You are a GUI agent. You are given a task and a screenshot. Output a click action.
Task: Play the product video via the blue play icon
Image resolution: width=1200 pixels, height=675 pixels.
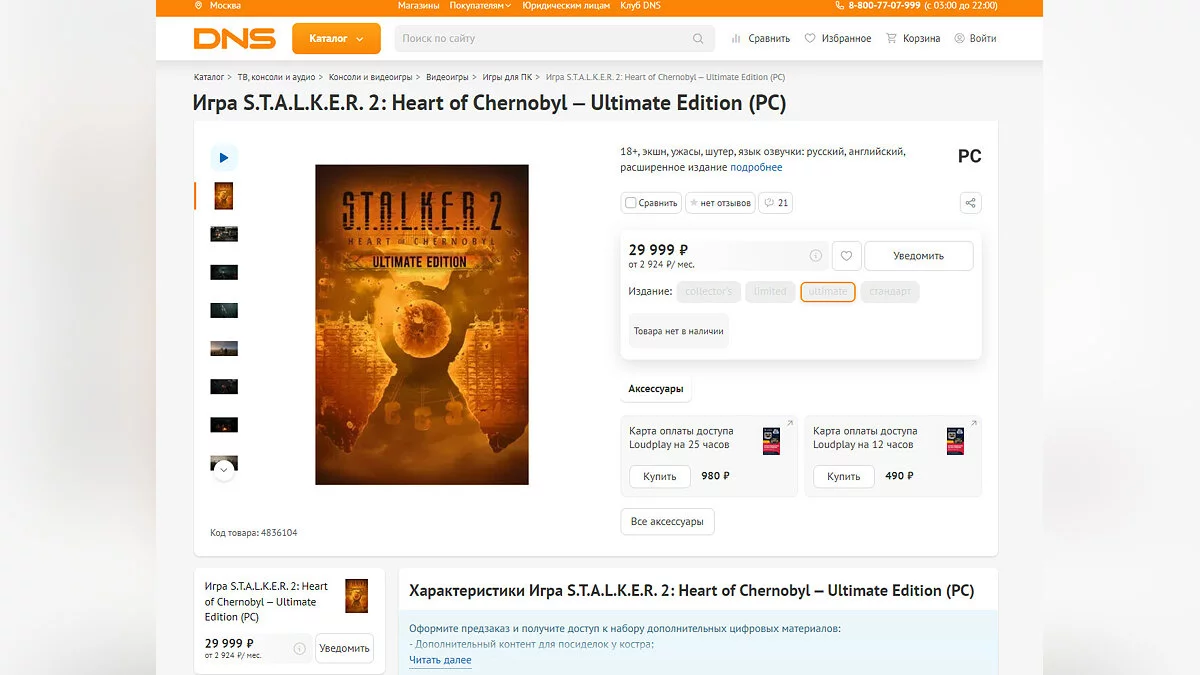click(x=224, y=157)
